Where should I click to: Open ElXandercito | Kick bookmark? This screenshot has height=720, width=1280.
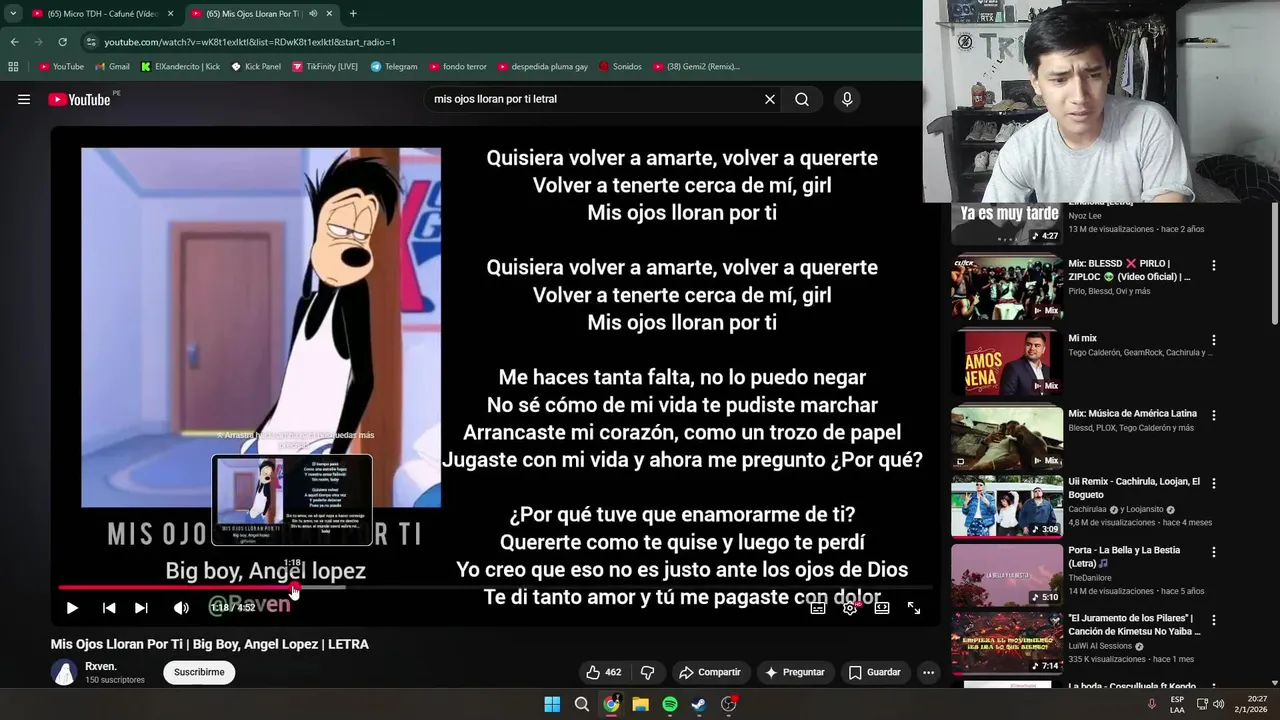(180, 67)
